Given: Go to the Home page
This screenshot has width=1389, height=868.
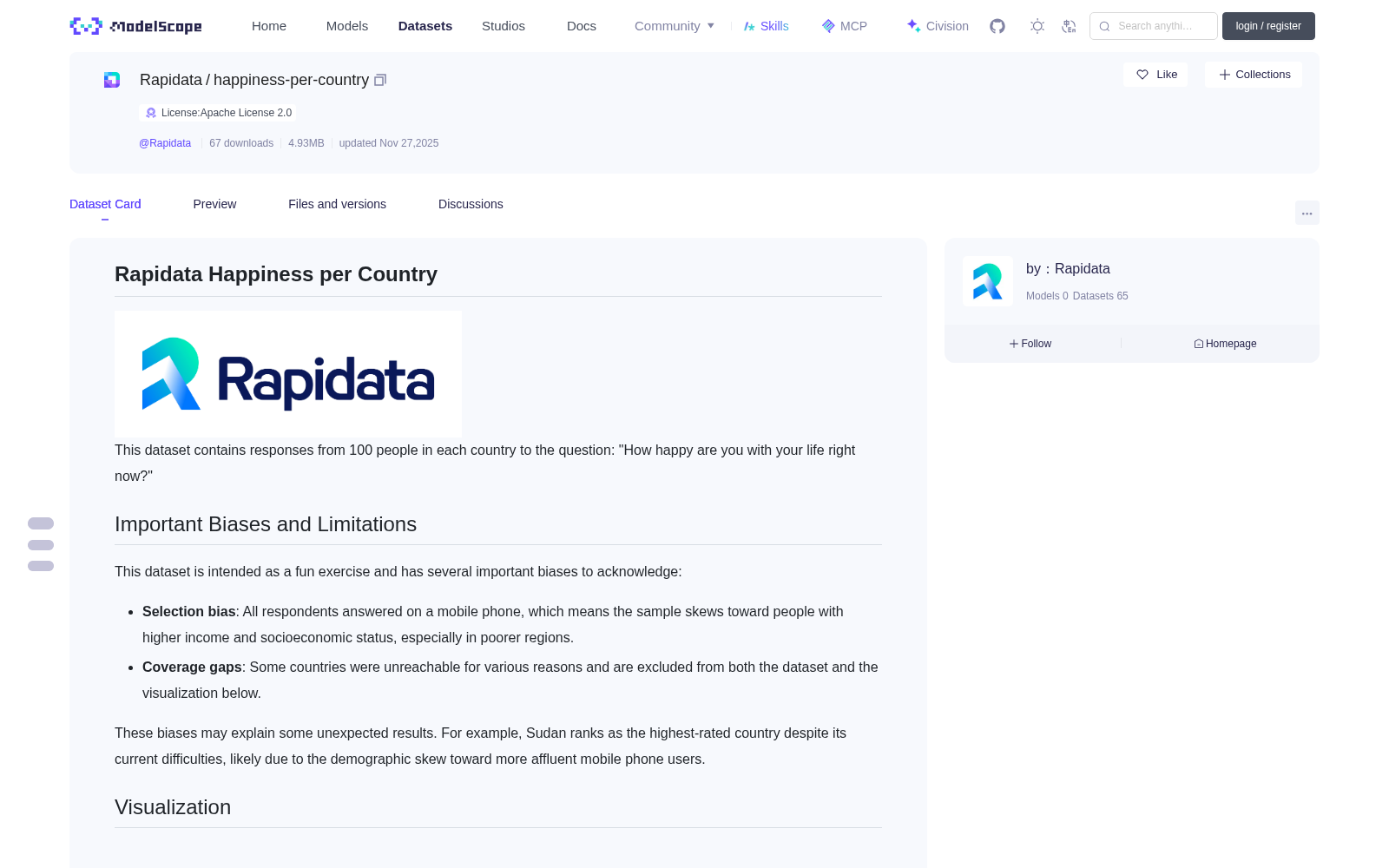Looking at the screenshot, I should point(269,26).
